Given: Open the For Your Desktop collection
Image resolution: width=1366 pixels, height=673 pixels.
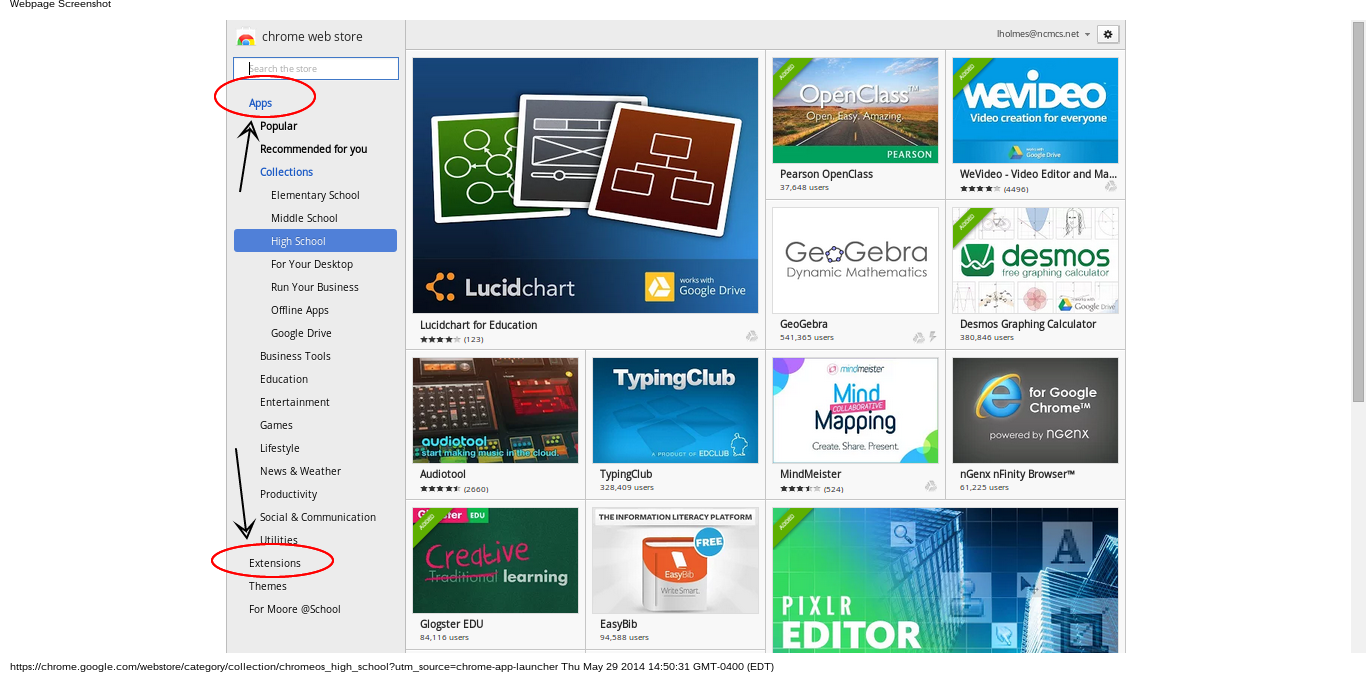Looking at the screenshot, I should 312,264.
